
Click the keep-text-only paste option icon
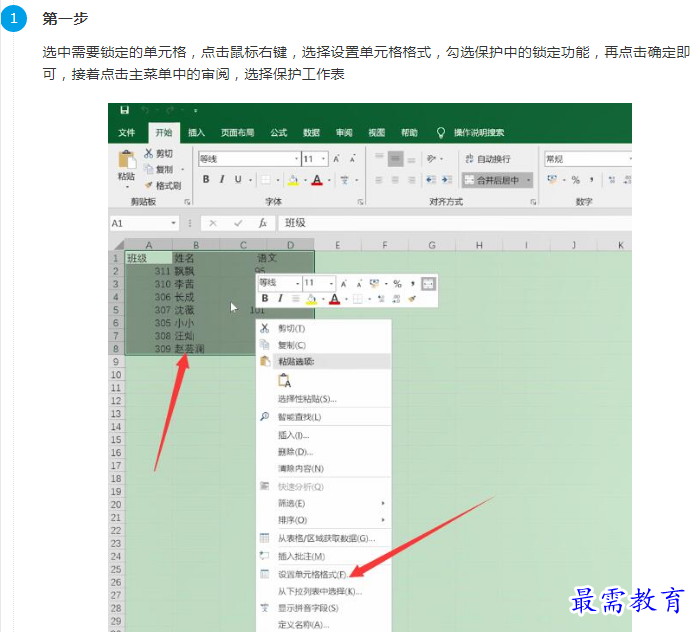pyautogui.click(x=285, y=381)
